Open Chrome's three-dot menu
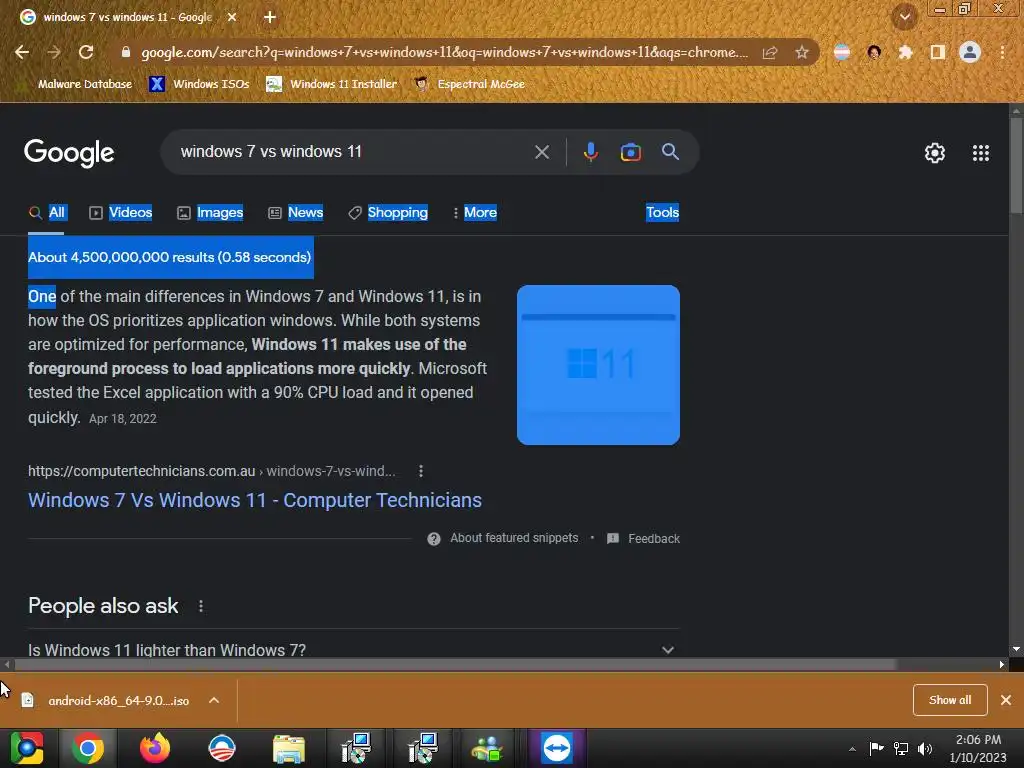 click(x=1002, y=52)
